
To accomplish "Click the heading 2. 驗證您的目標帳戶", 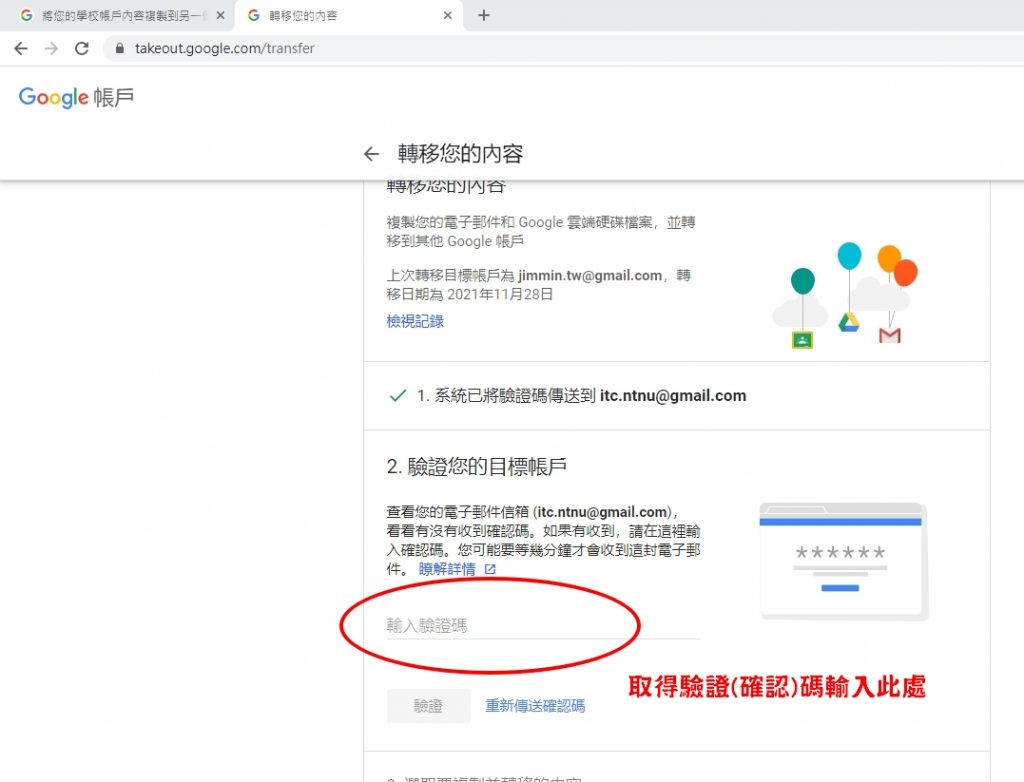I will 476,466.
